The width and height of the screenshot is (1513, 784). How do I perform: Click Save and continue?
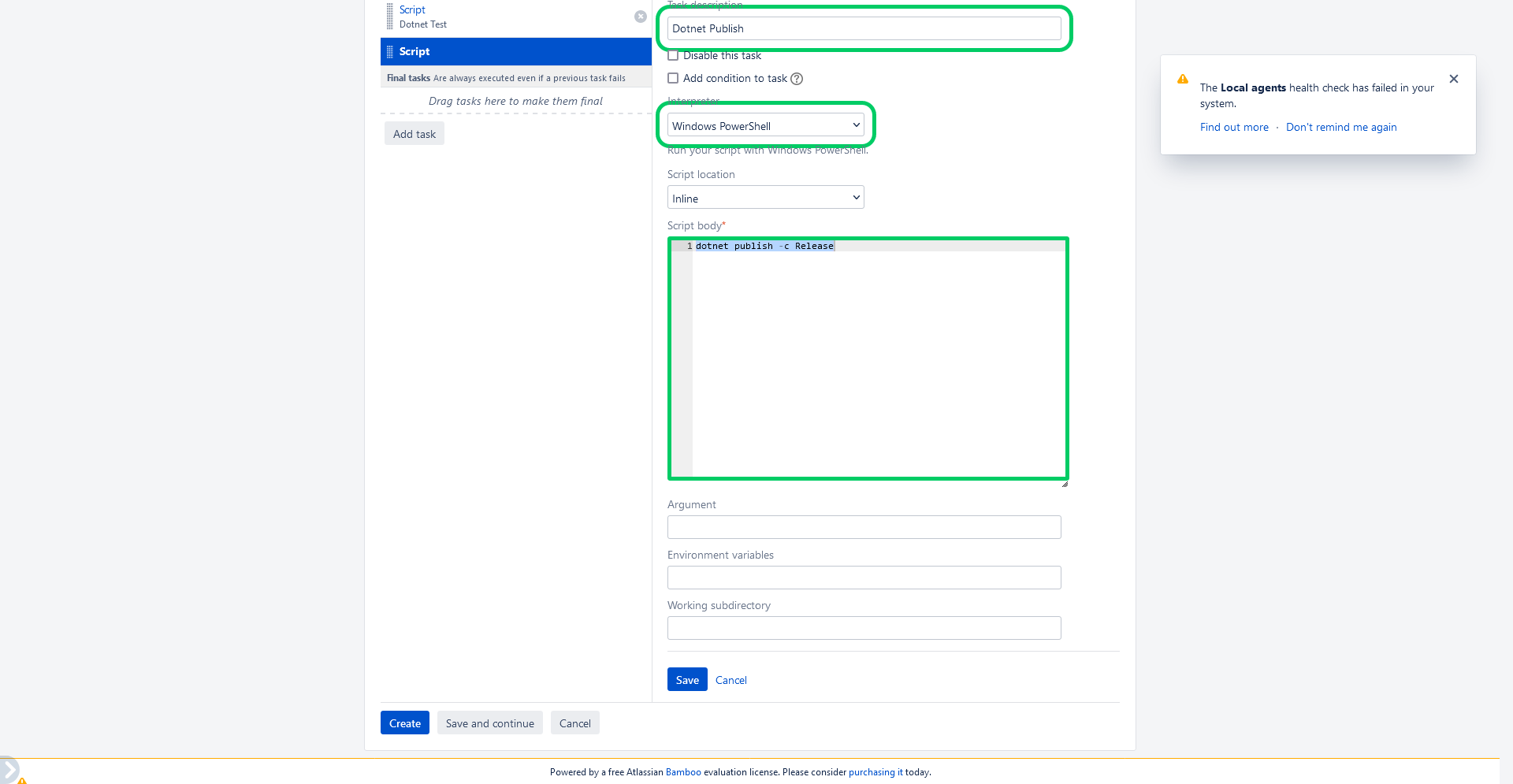coord(490,723)
